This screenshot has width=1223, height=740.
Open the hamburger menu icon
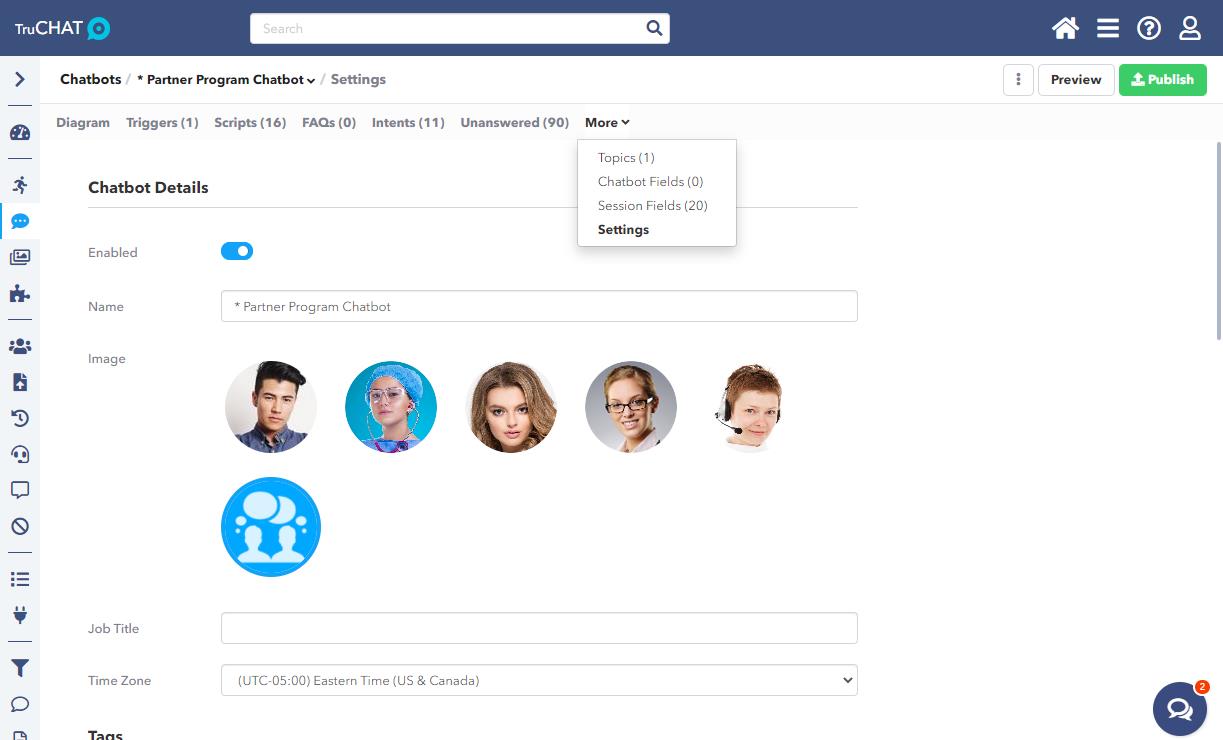(x=1108, y=28)
